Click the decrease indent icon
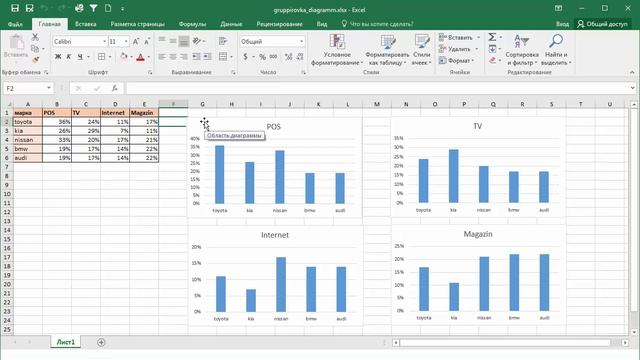 (196, 56)
